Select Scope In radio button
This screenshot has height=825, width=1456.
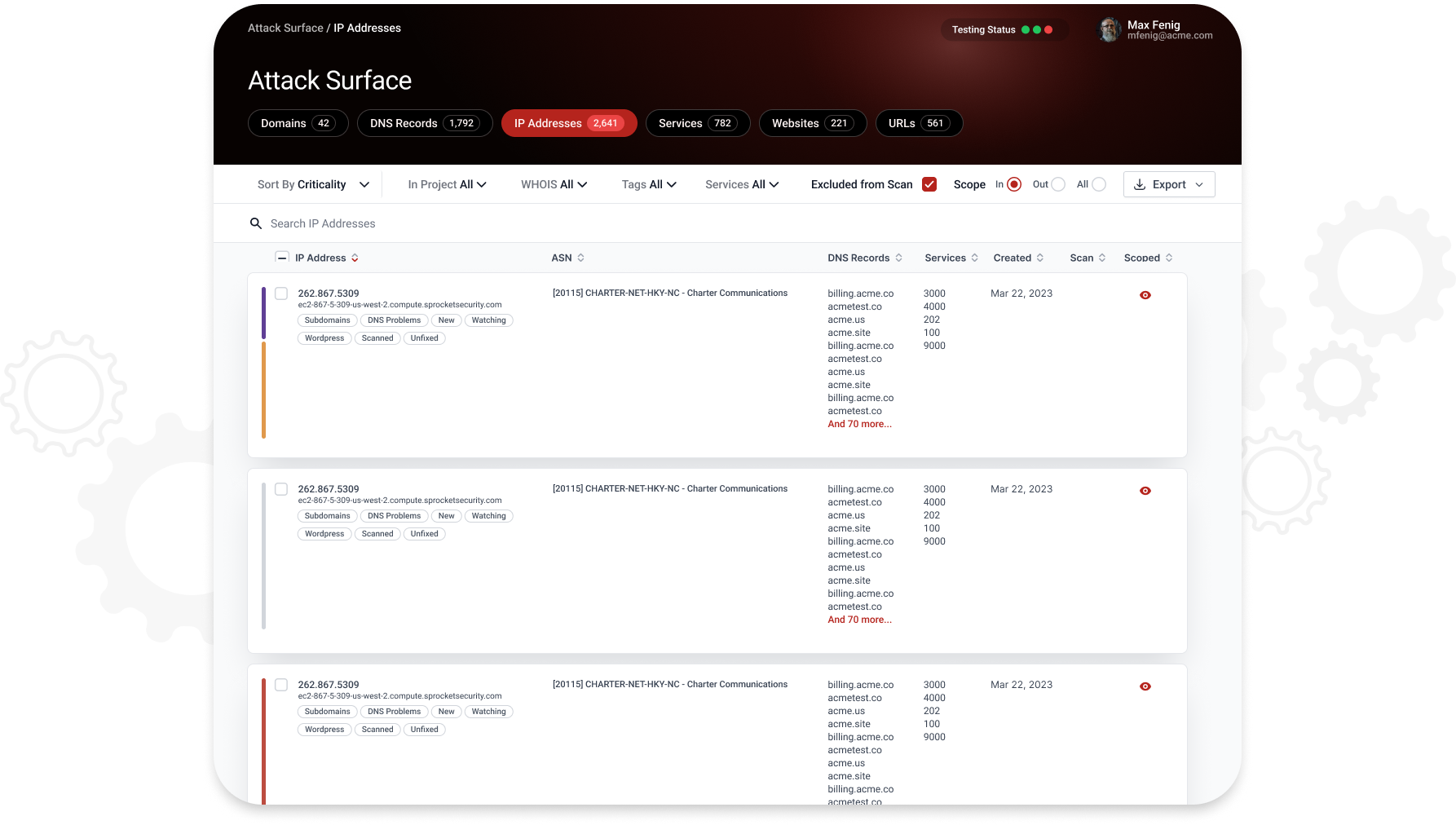[1014, 184]
